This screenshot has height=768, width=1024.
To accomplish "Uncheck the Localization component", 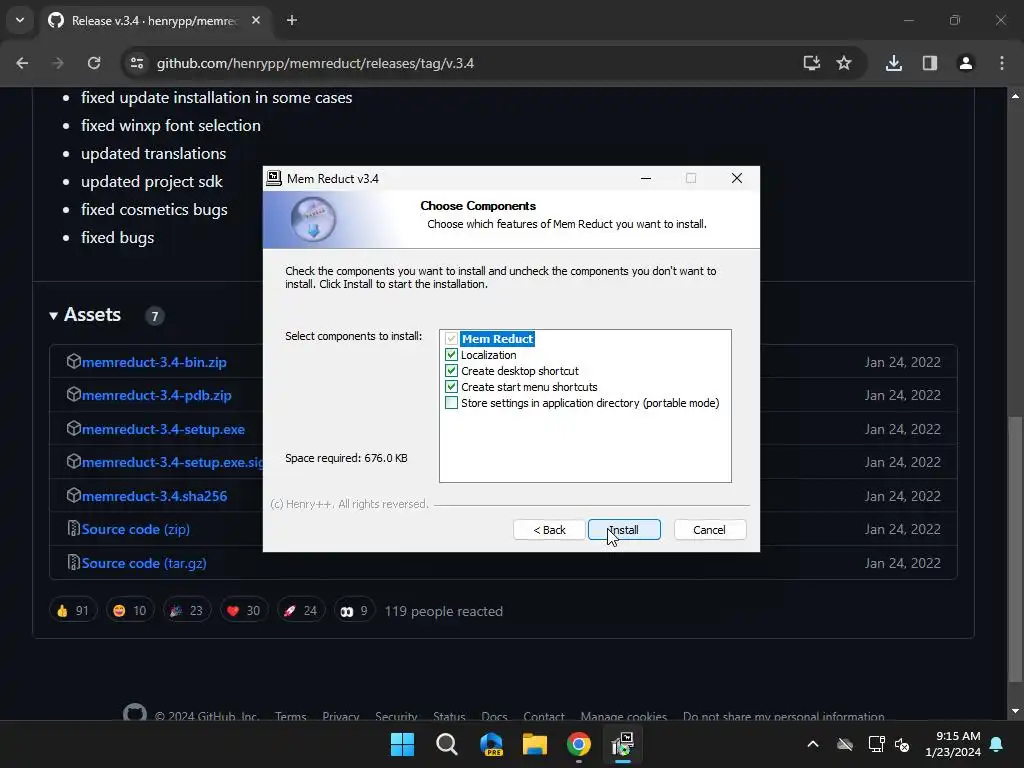I will pos(451,355).
